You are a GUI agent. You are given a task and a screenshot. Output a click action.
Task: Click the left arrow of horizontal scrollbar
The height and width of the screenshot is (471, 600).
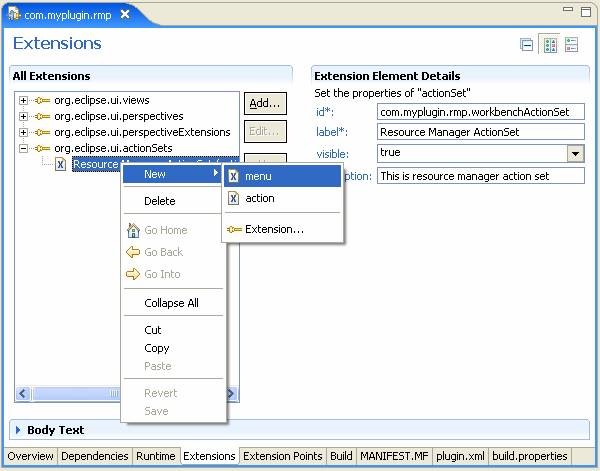tap(23, 393)
